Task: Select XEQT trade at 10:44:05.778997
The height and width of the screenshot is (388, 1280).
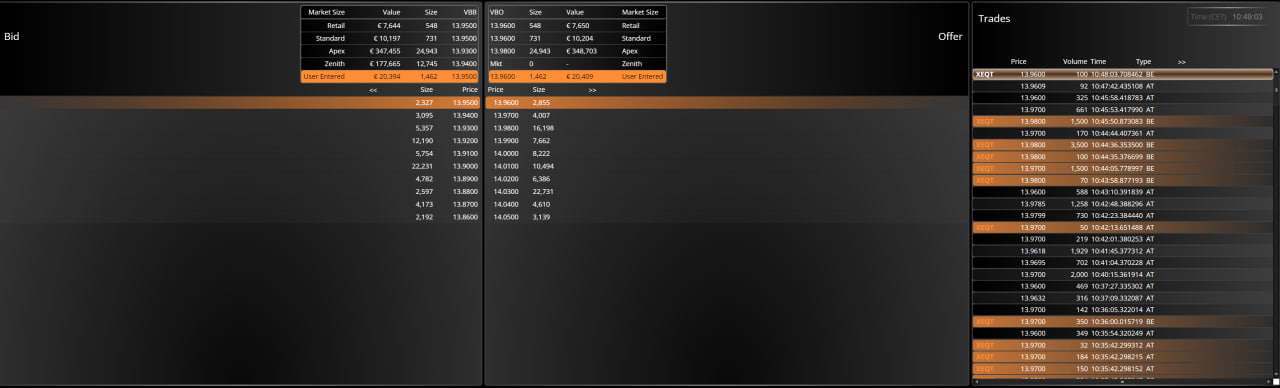Action: point(1122,168)
